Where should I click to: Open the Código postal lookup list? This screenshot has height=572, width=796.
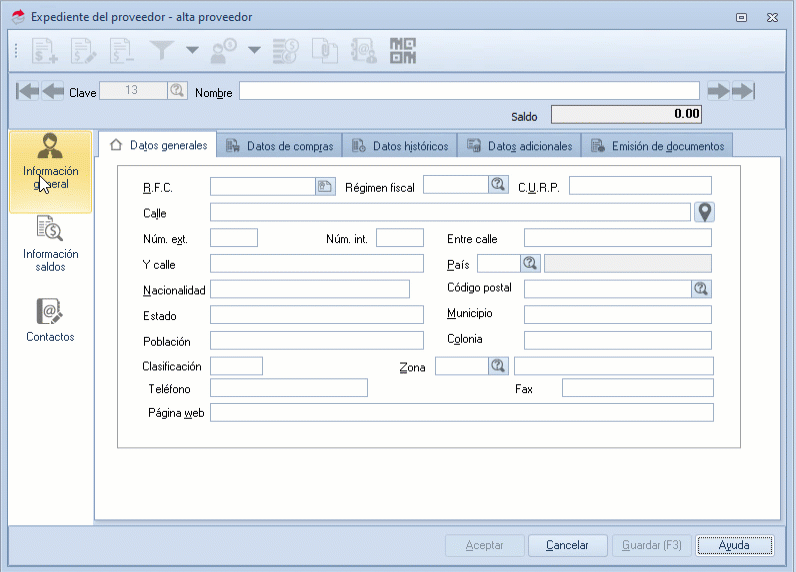[x=701, y=289]
